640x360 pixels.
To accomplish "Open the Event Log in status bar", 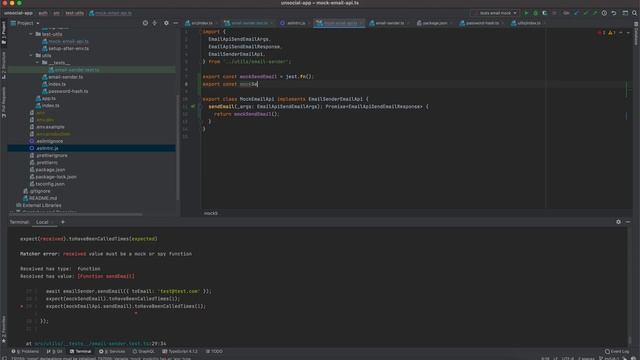I will pyautogui.click(x=617, y=351).
